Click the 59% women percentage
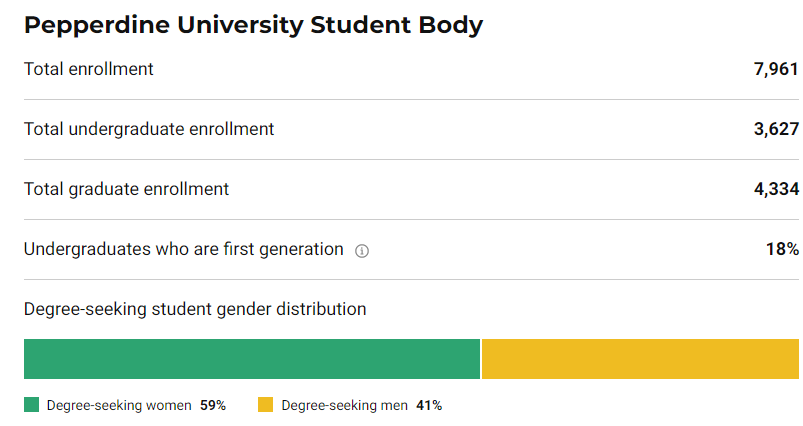Image resolution: width=803 pixels, height=426 pixels. click(213, 406)
